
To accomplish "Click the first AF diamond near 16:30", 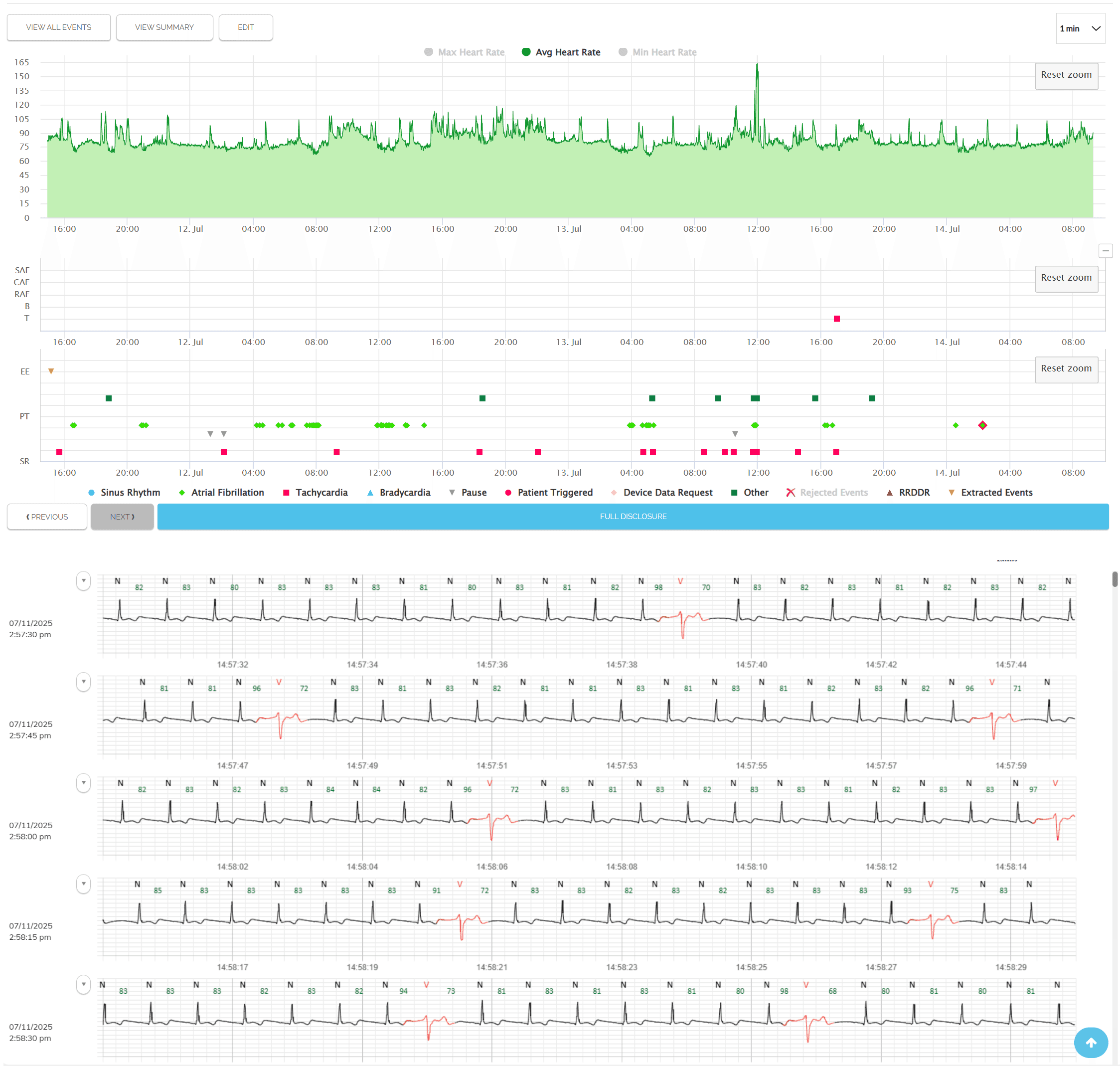I will click(x=73, y=425).
